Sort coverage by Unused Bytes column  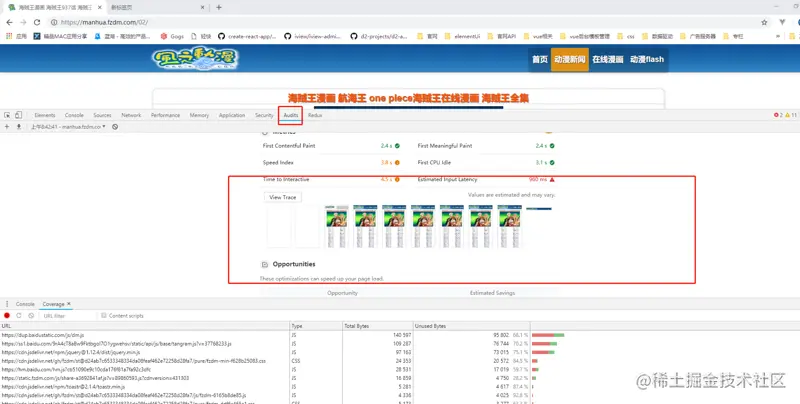471,326
